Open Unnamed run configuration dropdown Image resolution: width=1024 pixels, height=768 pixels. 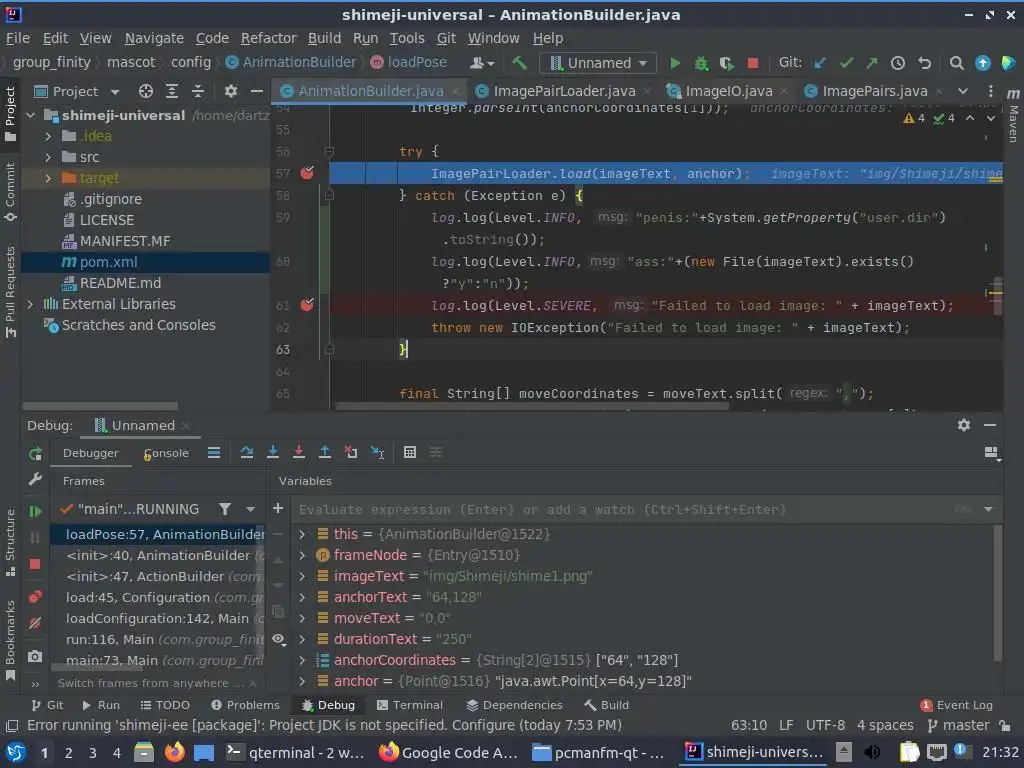(x=598, y=63)
